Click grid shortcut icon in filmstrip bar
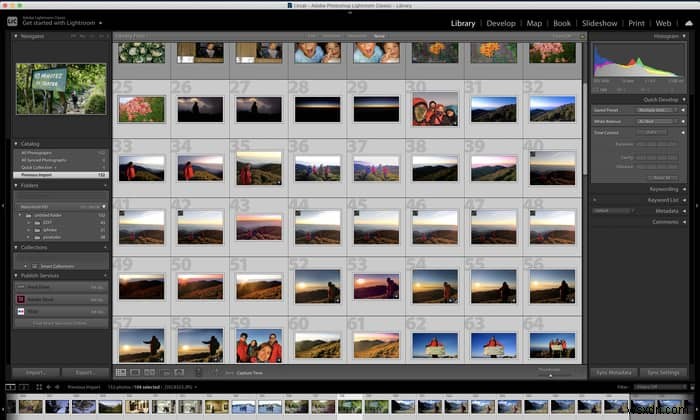 click(39, 387)
